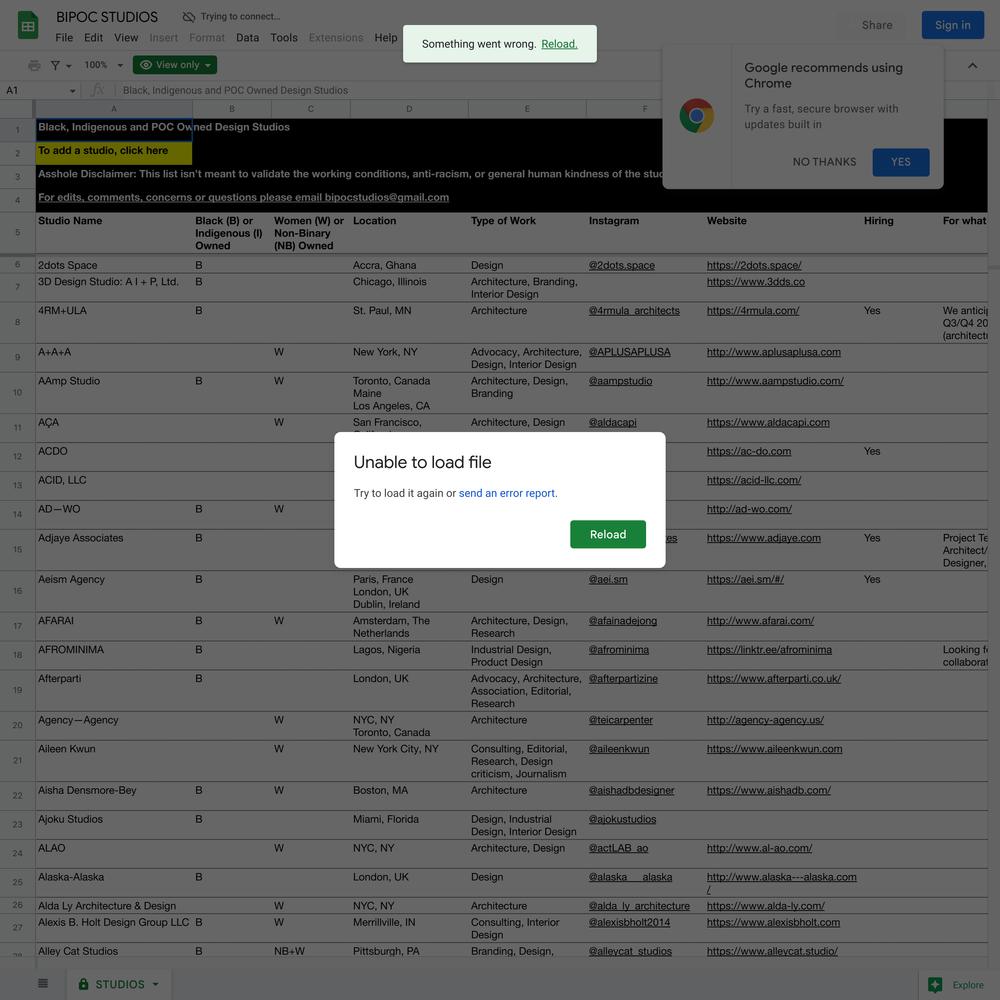Select row 10 header

pos(17,392)
